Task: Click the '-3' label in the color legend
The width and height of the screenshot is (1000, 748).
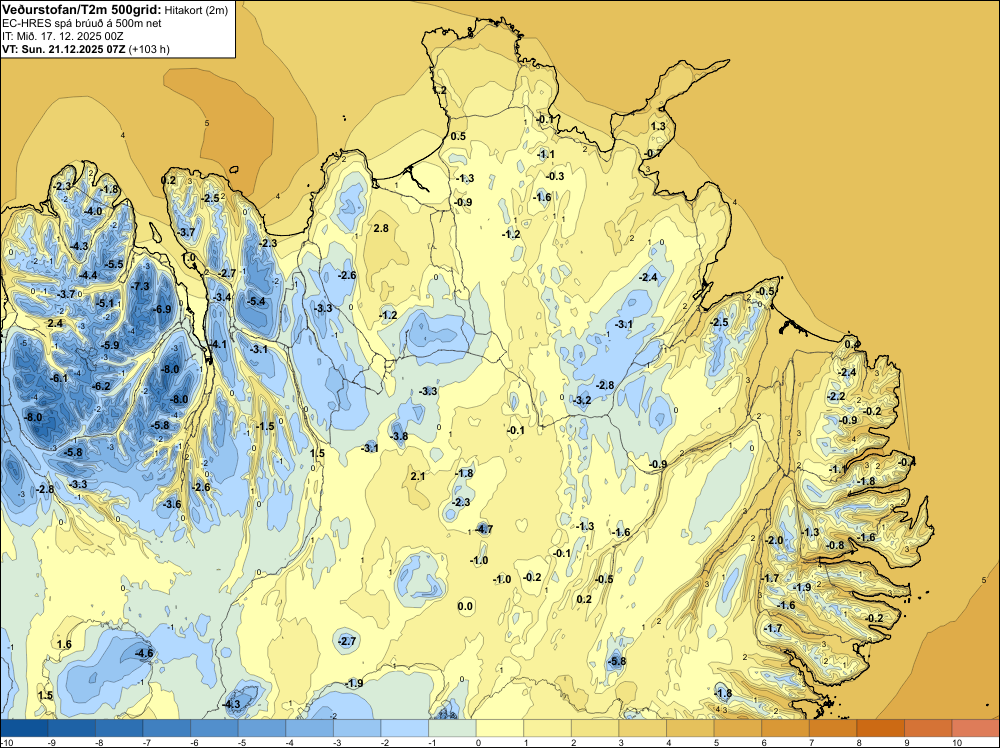Action: pyautogui.click(x=336, y=742)
